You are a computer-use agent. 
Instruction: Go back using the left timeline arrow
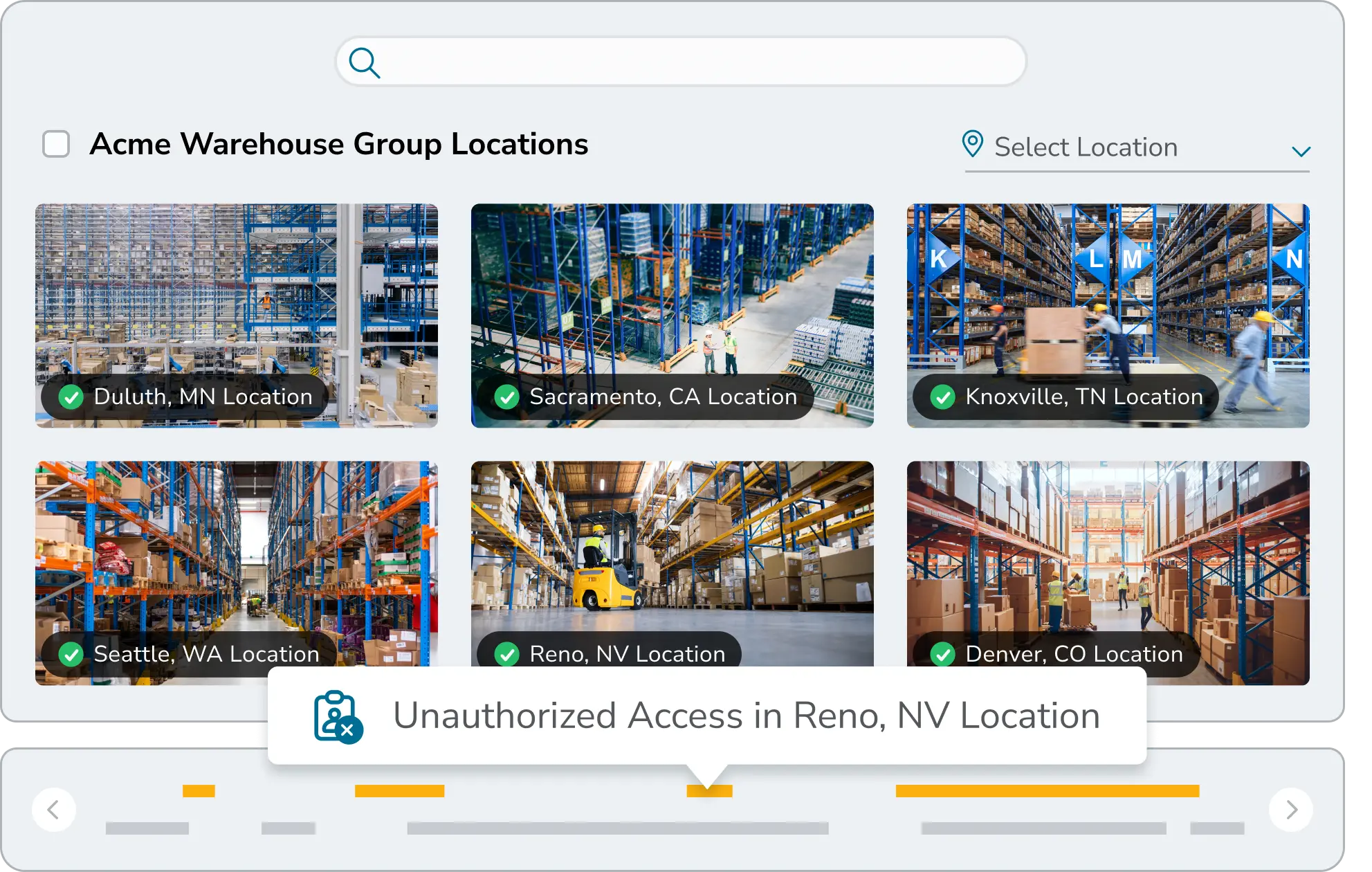[55, 809]
